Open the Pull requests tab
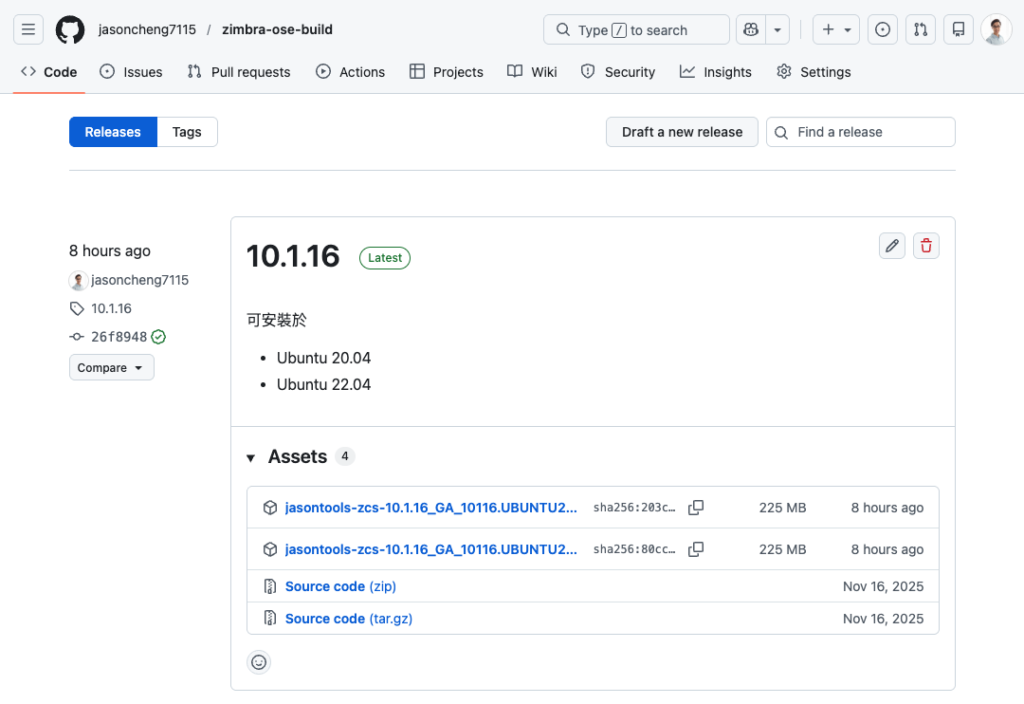1024x704 pixels. click(238, 72)
